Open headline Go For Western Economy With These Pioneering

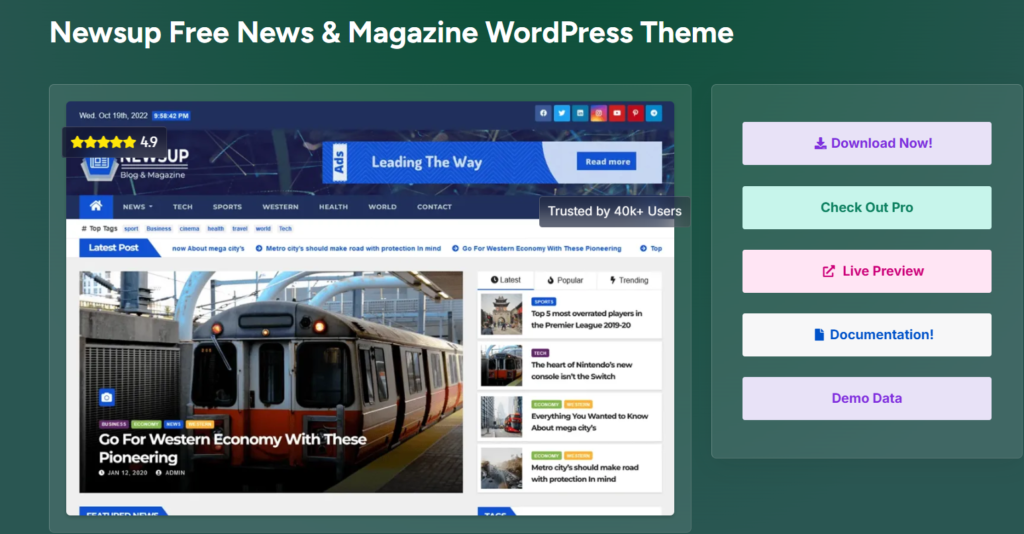tap(232, 448)
